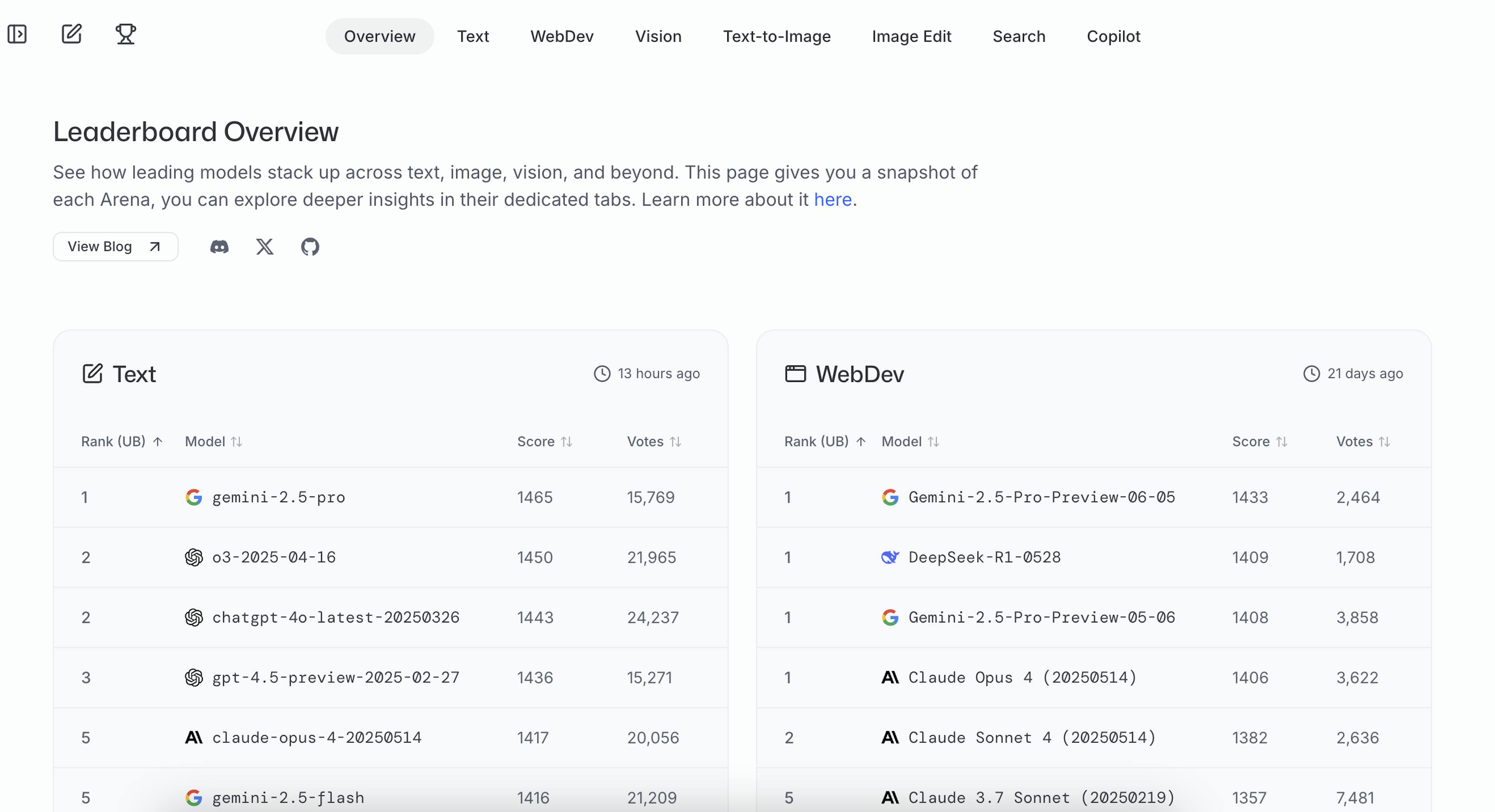This screenshot has width=1495, height=812.
Task: Click the View Blog button
Action: pyautogui.click(x=116, y=247)
